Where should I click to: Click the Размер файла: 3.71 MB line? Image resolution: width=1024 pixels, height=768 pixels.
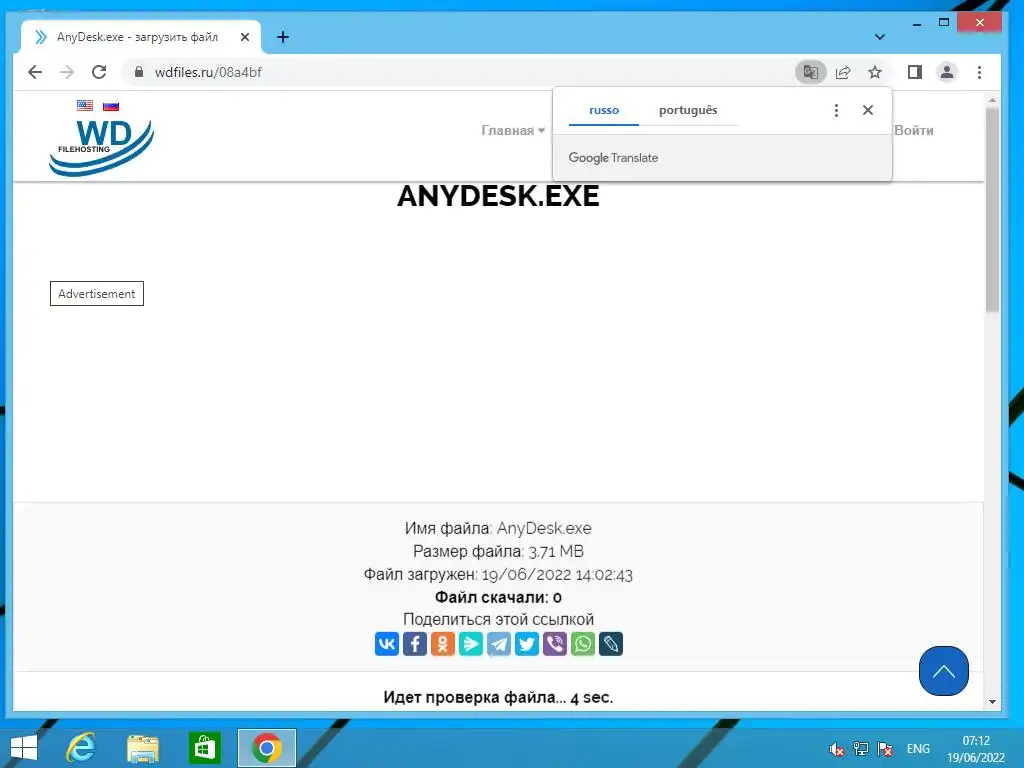pyautogui.click(x=498, y=551)
